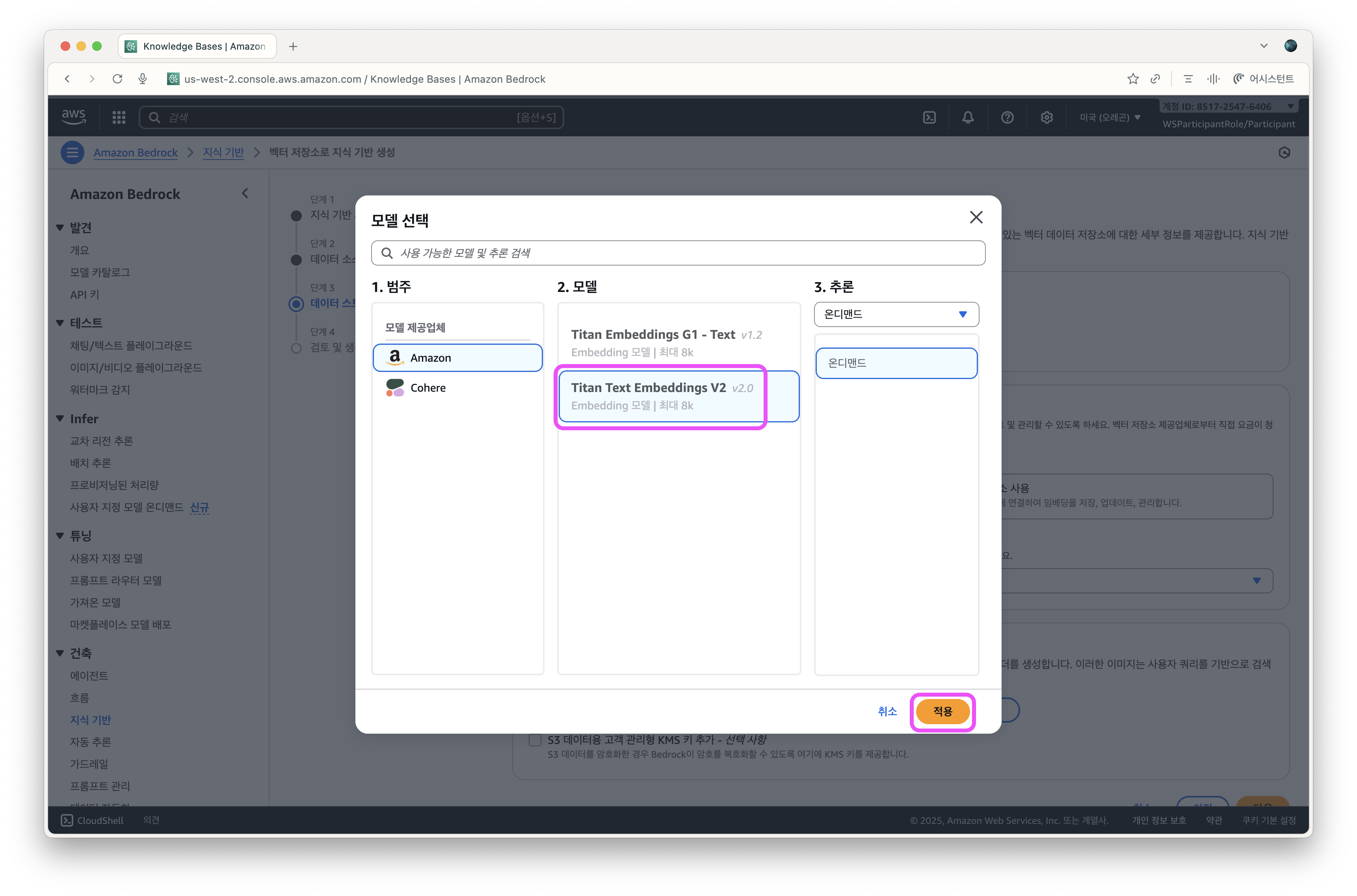Image resolution: width=1357 pixels, height=896 pixels.
Task: Open the 미국 (오레곤) region dropdown
Action: pyautogui.click(x=1110, y=117)
